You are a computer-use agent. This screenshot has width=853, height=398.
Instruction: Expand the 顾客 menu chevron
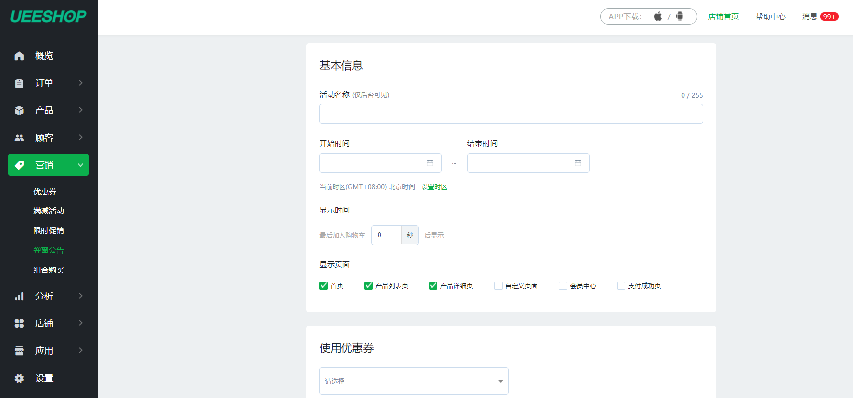point(81,138)
